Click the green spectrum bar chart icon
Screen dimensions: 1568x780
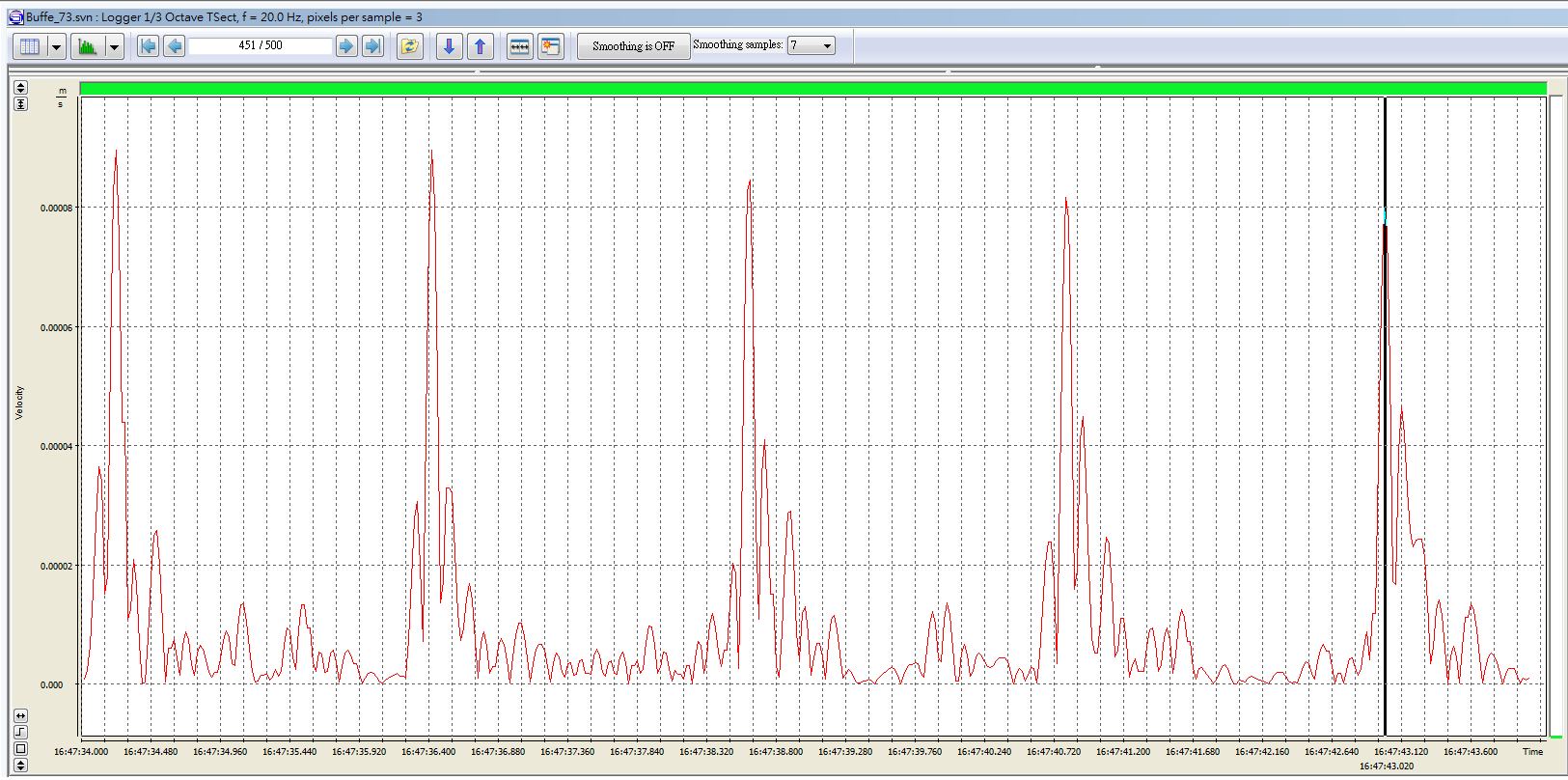coord(88,46)
